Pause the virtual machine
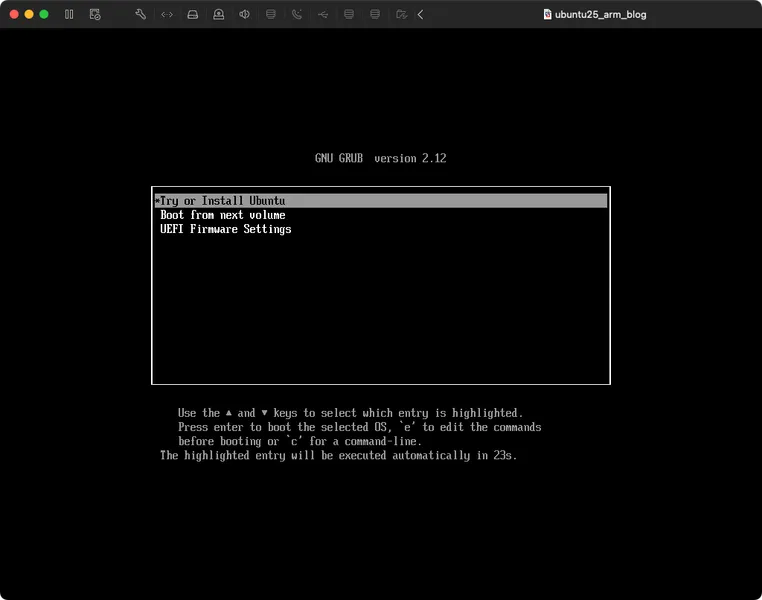 69,15
